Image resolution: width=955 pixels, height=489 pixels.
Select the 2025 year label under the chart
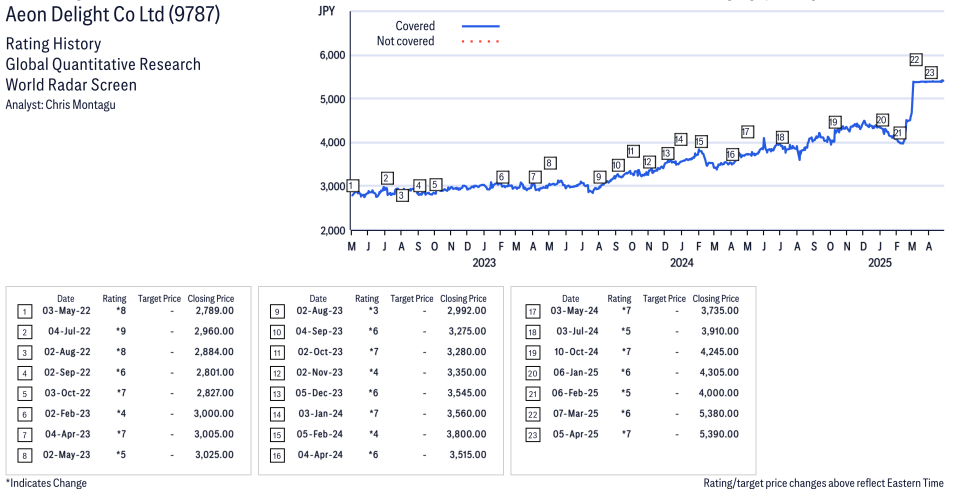pyautogui.click(x=879, y=263)
